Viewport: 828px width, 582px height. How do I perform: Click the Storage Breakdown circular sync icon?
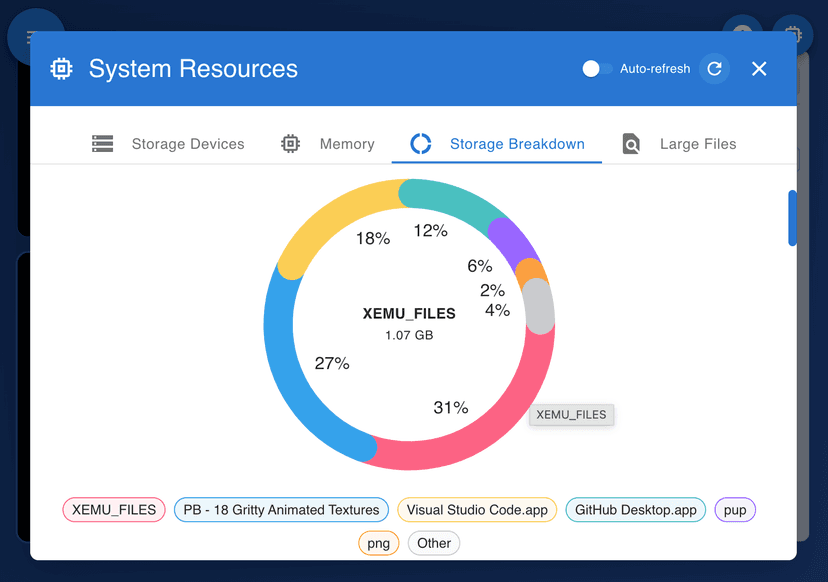tap(419, 144)
